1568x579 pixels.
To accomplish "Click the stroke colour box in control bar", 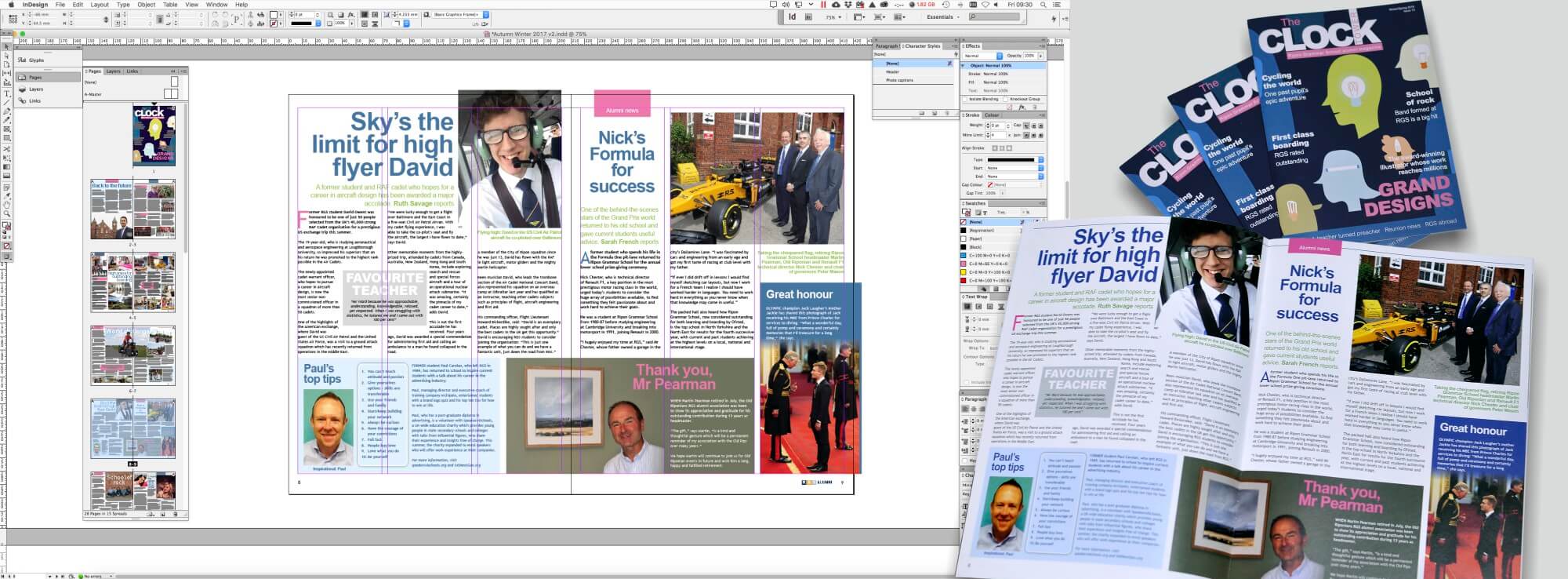I will [273, 24].
